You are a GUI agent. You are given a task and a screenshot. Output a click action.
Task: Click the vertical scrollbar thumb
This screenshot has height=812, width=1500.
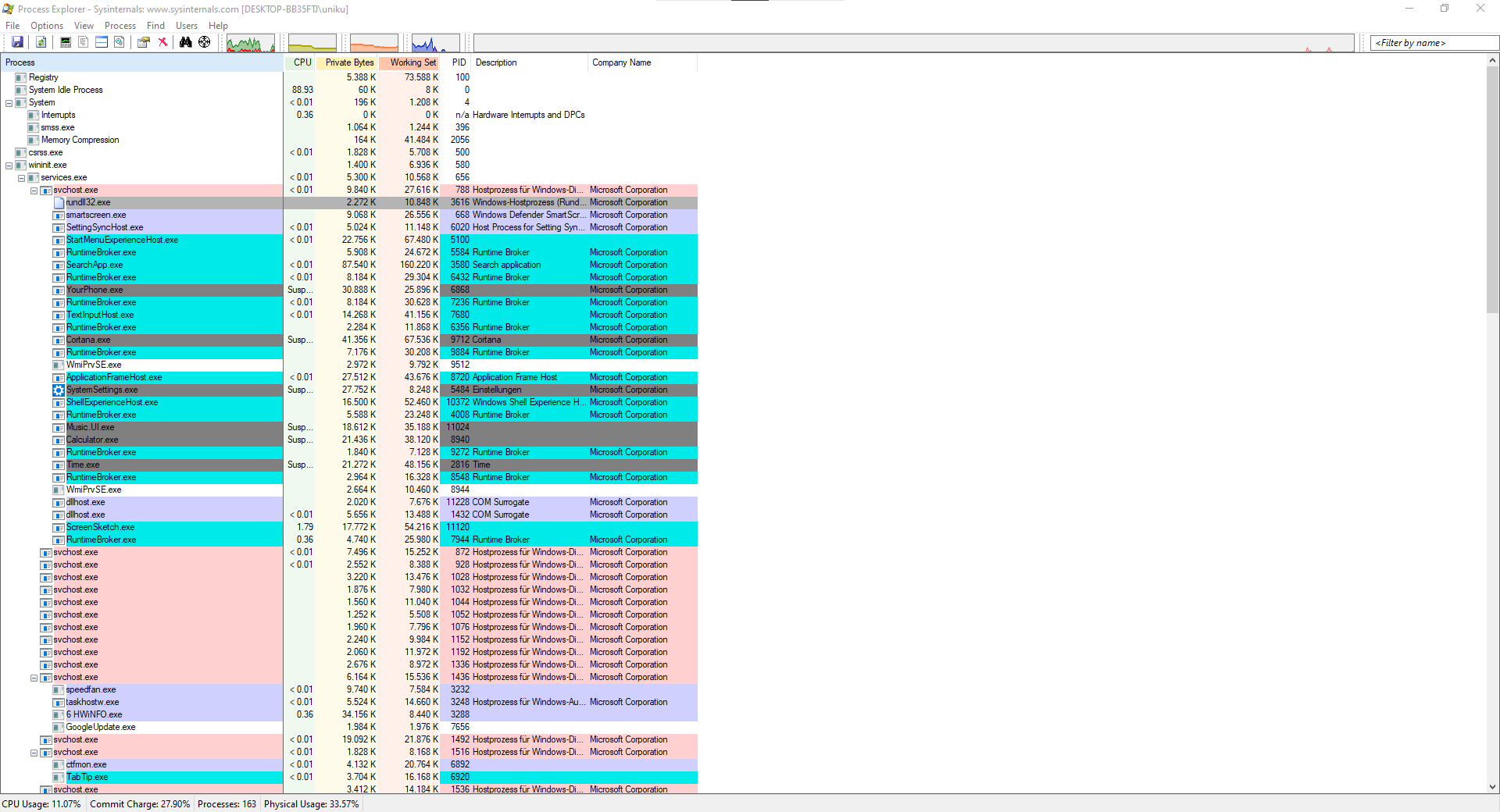[x=1492, y=190]
